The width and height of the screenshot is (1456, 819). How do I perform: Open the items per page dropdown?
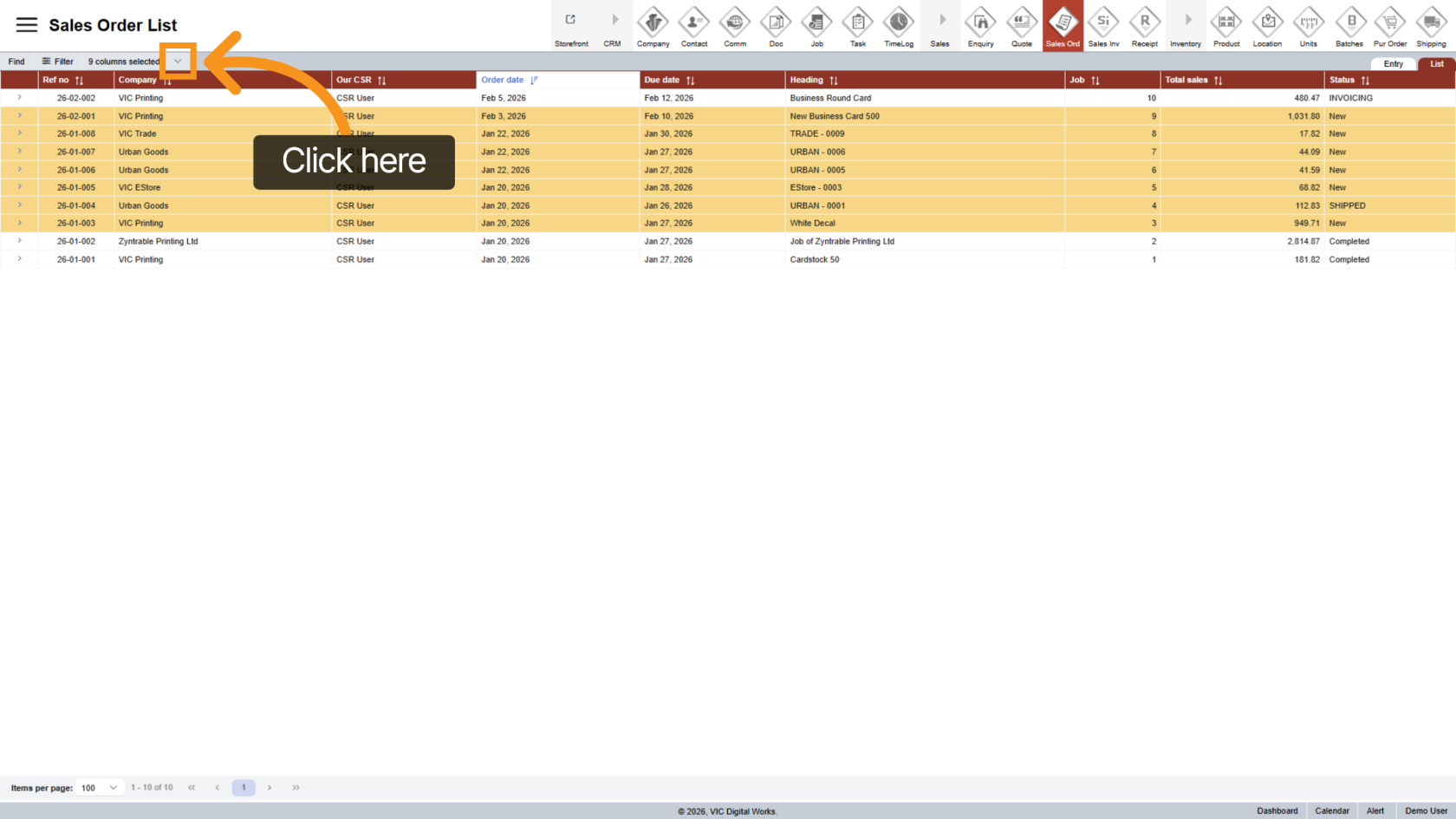click(x=100, y=788)
